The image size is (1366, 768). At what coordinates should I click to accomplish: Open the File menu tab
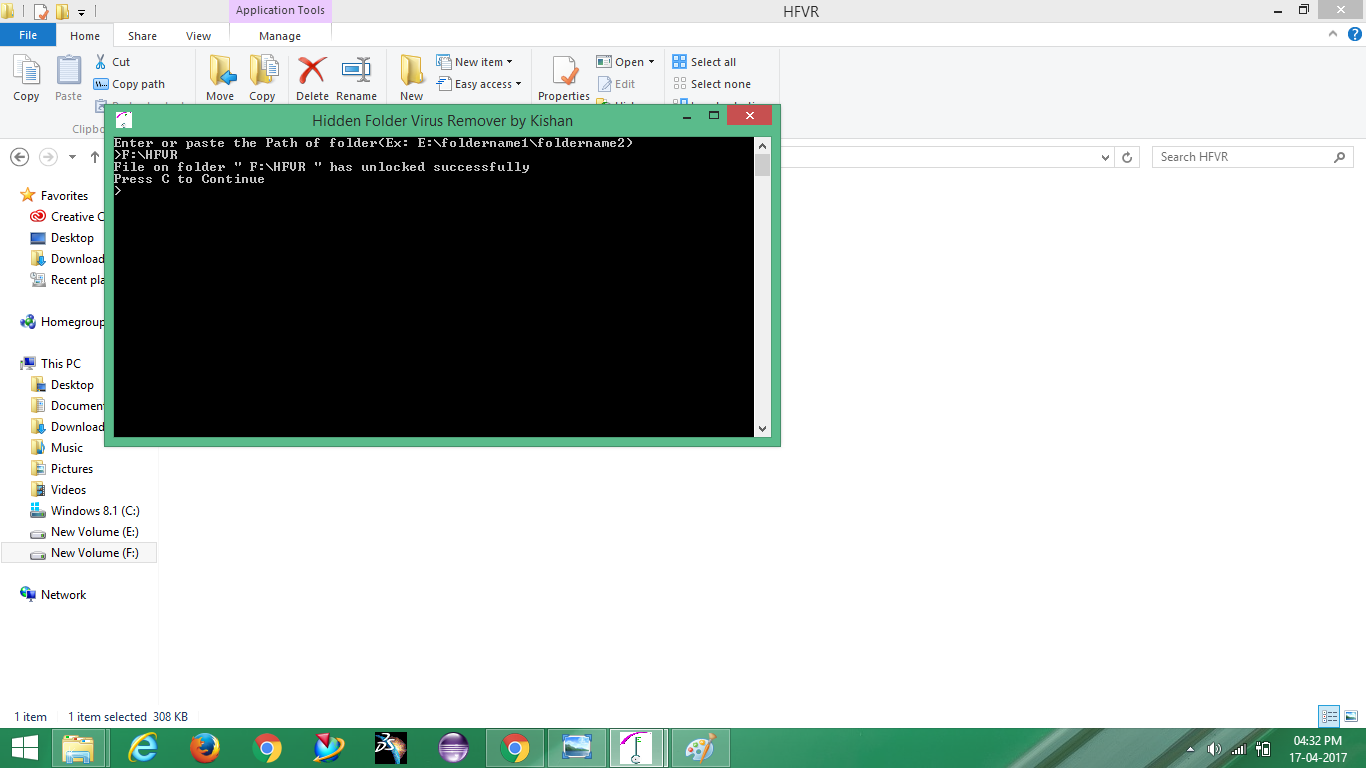coord(28,35)
